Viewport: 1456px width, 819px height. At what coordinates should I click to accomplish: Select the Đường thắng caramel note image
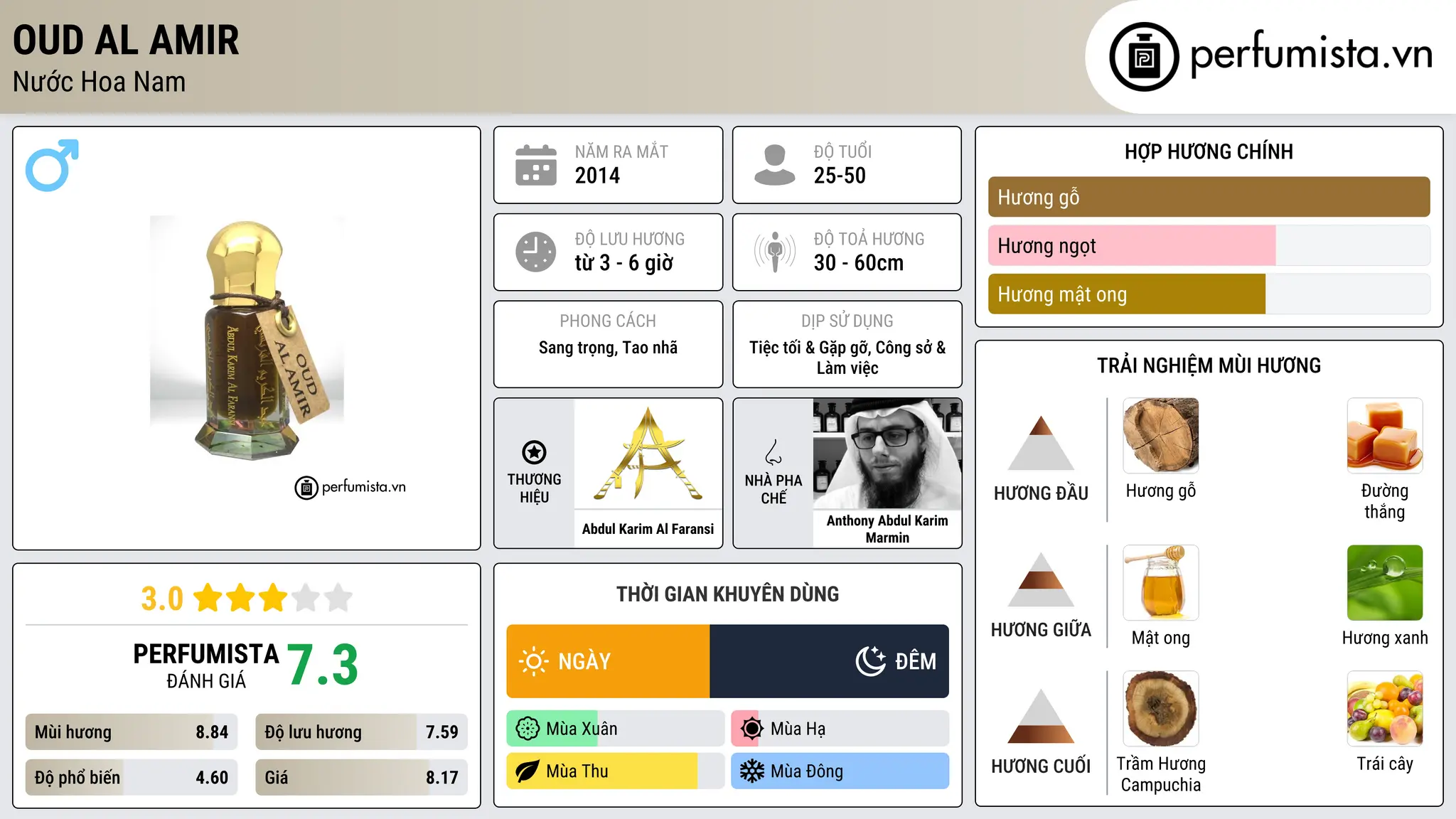tap(1385, 436)
